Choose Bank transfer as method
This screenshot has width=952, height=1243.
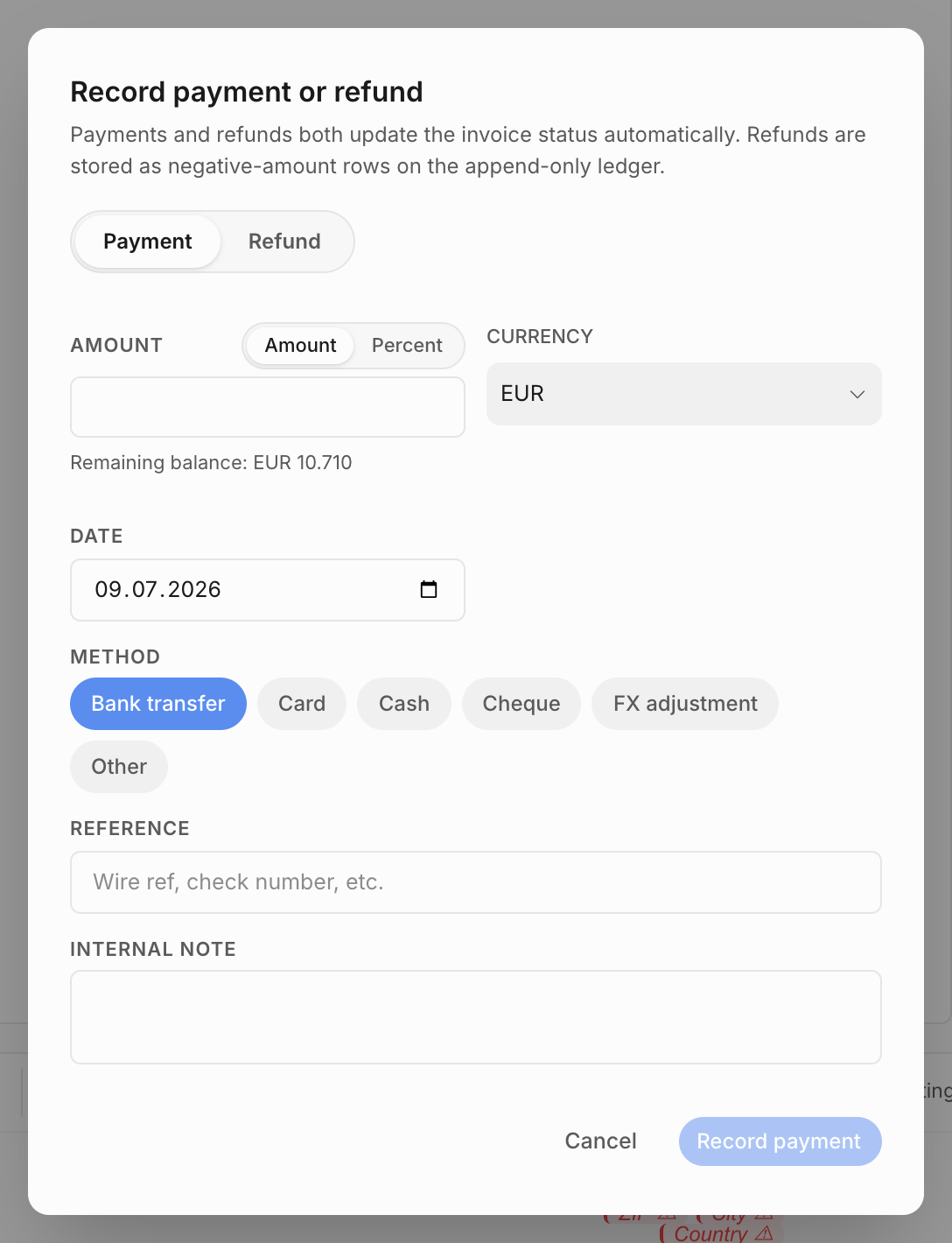pyautogui.click(x=158, y=704)
